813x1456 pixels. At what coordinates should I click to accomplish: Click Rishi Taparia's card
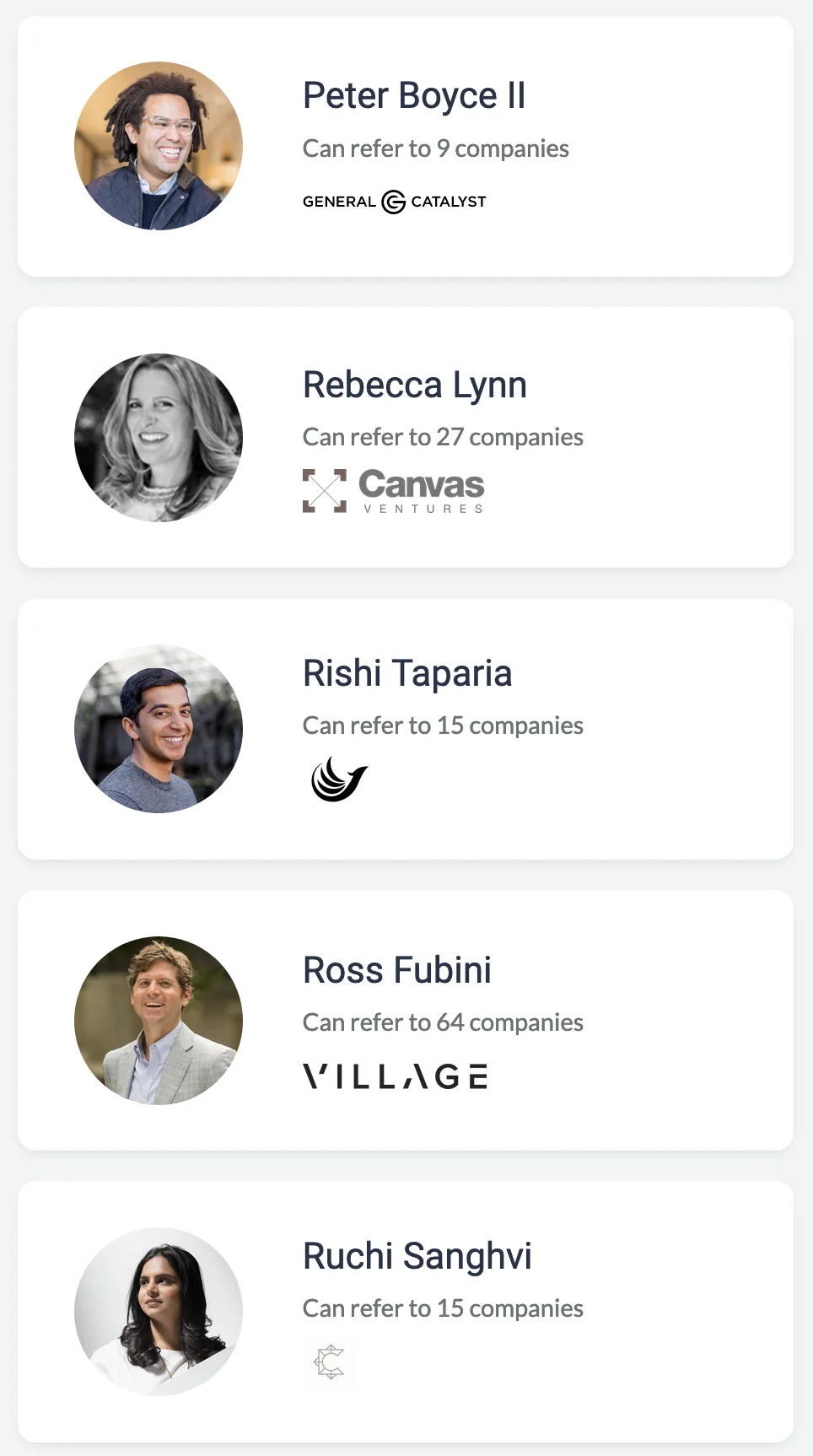click(x=406, y=728)
